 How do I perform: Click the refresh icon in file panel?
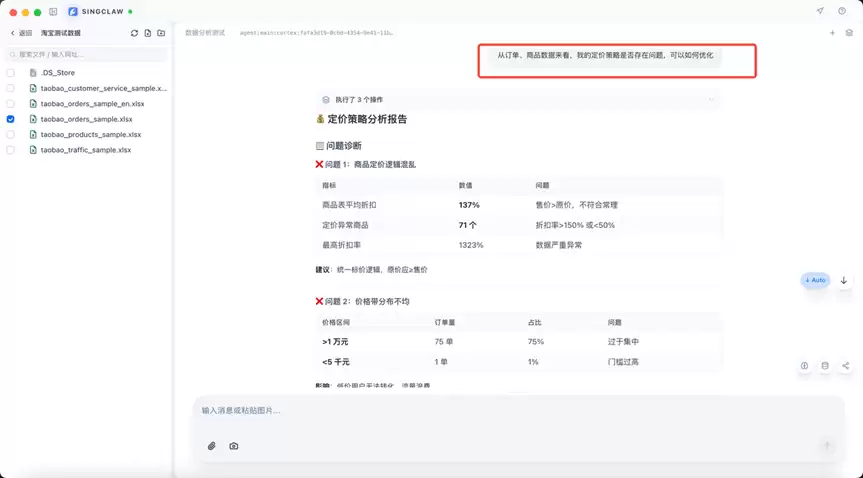134,33
